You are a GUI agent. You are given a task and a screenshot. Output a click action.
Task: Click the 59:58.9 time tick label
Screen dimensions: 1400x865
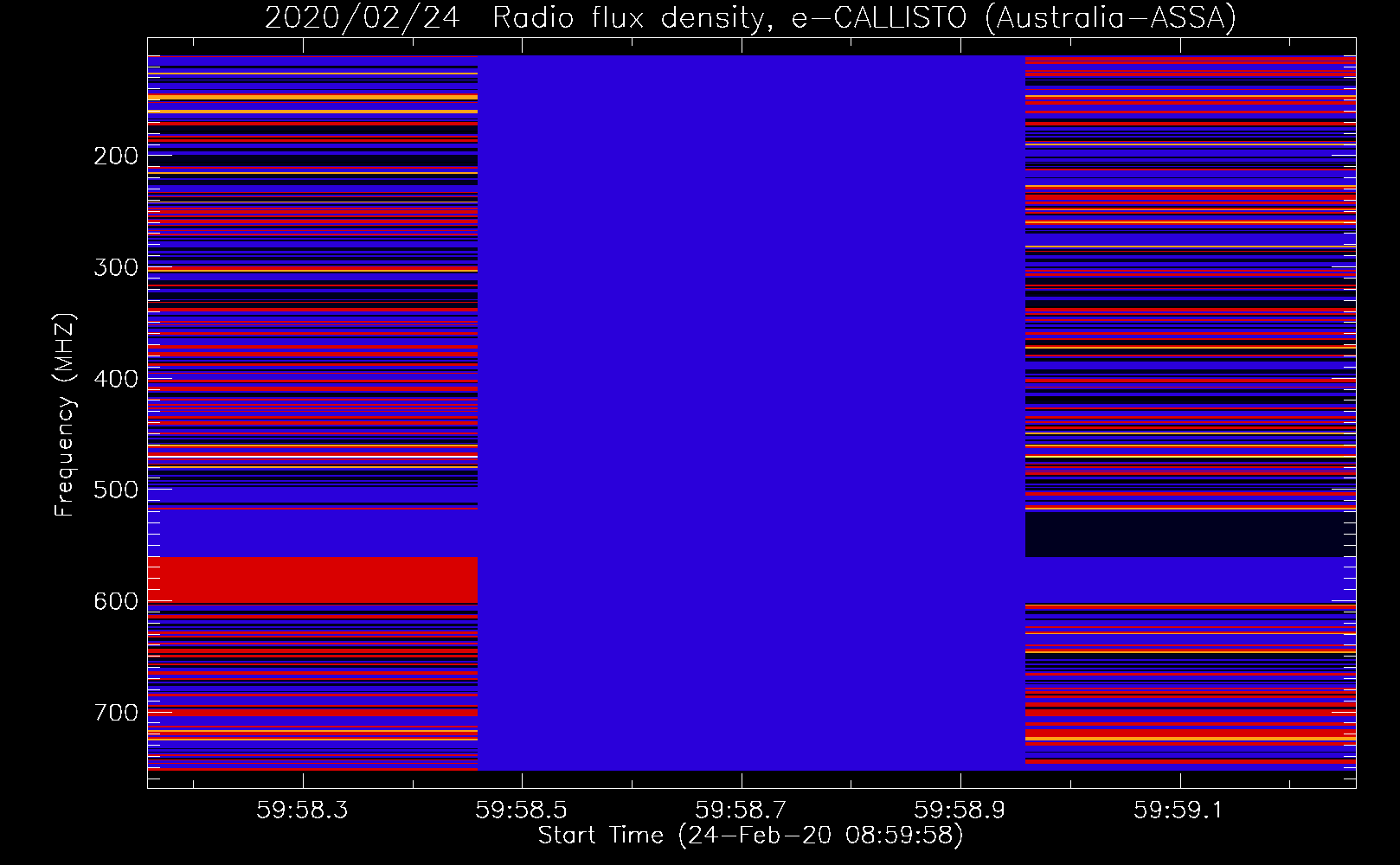tap(960, 810)
